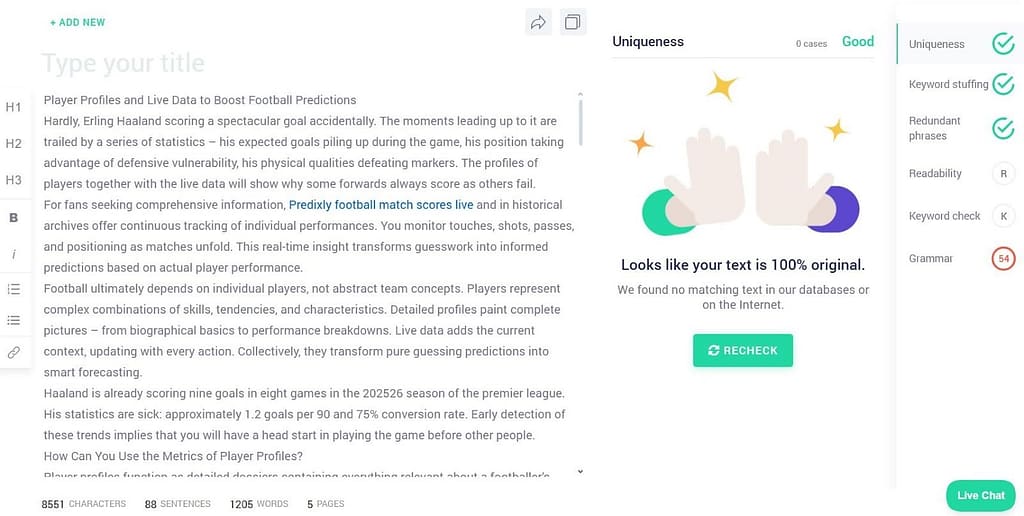Insert link with chain icon
Viewport: 1024px width, 516px height.
click(14, 352)
